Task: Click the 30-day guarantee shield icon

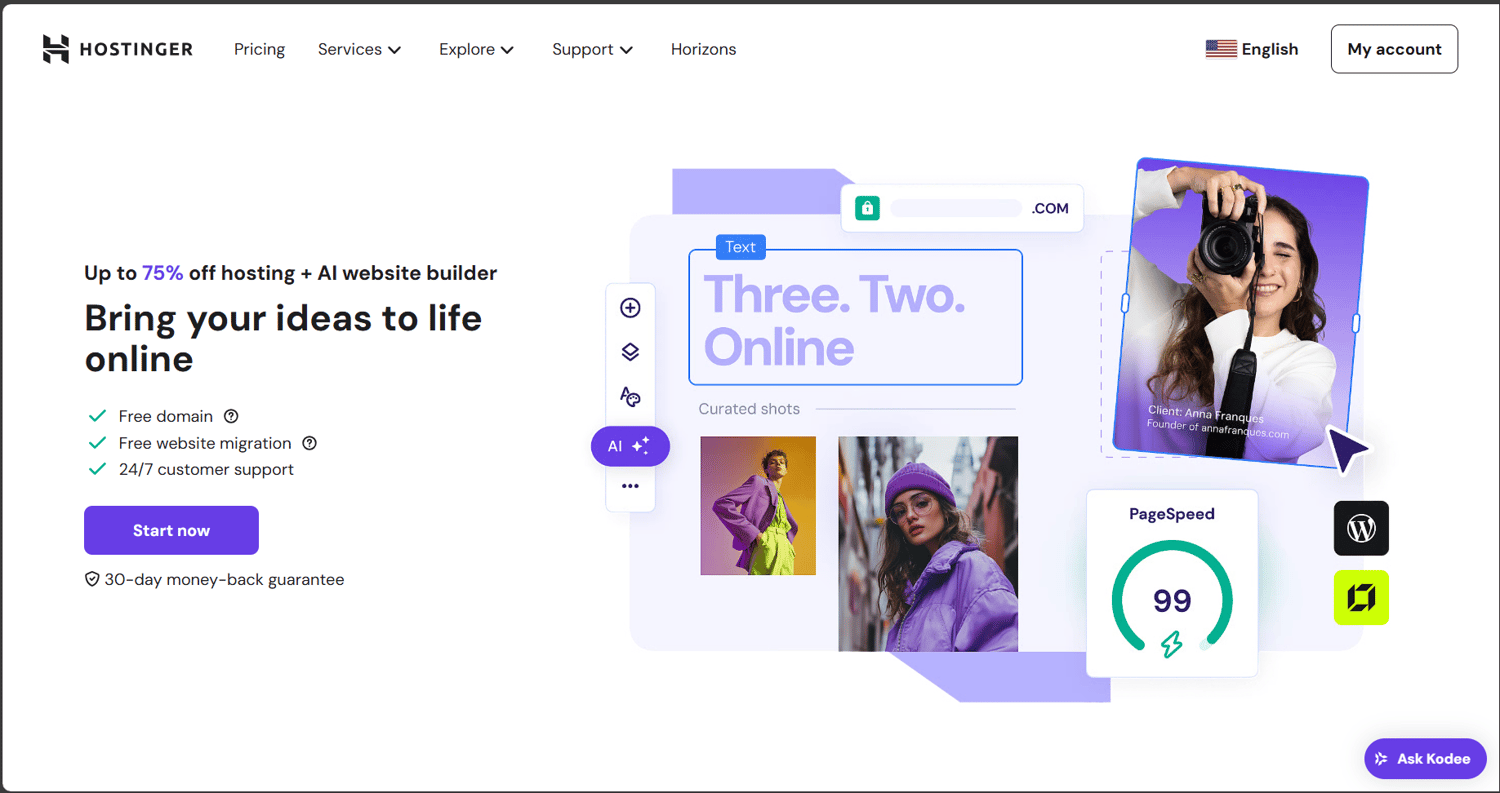Action: 91,579
